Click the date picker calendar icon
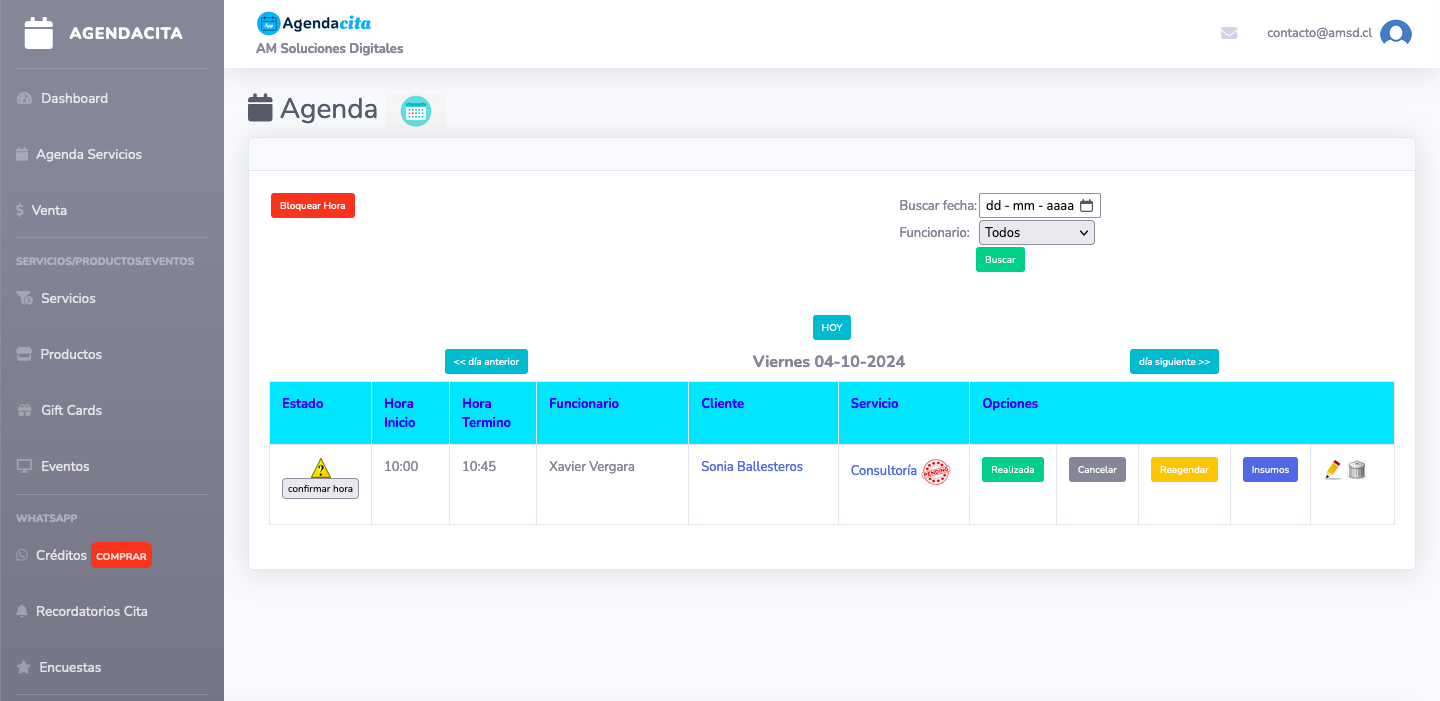This screenshot has height=701, width=1440. point(1087,206)
